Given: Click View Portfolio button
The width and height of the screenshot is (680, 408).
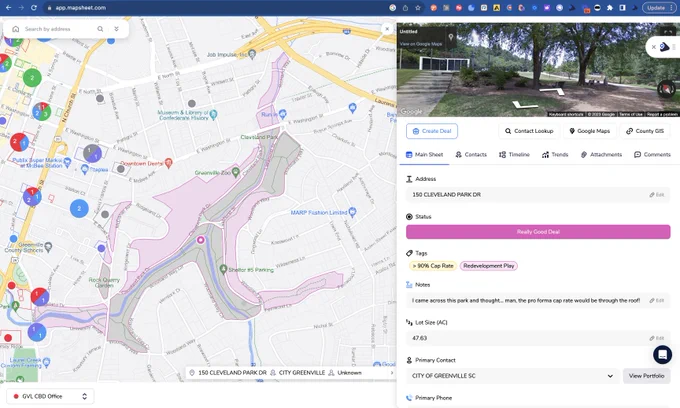Looking at the screenshot, I should [x=647, y=376].
